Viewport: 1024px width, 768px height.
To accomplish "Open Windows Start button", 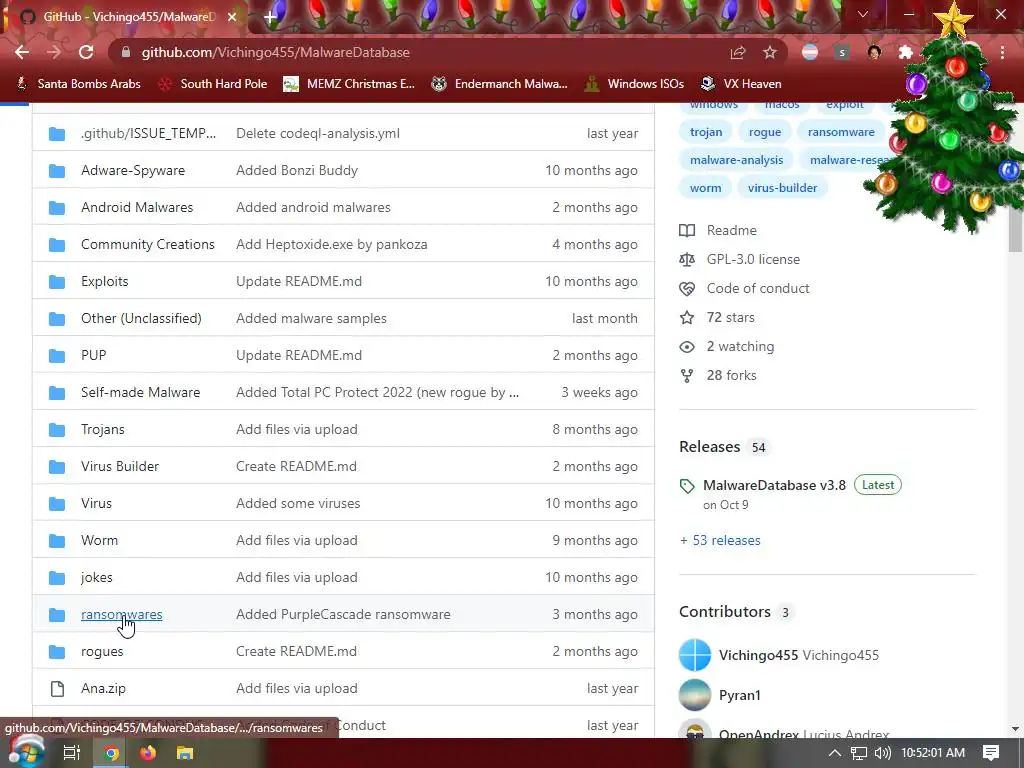I will [26, 753].
